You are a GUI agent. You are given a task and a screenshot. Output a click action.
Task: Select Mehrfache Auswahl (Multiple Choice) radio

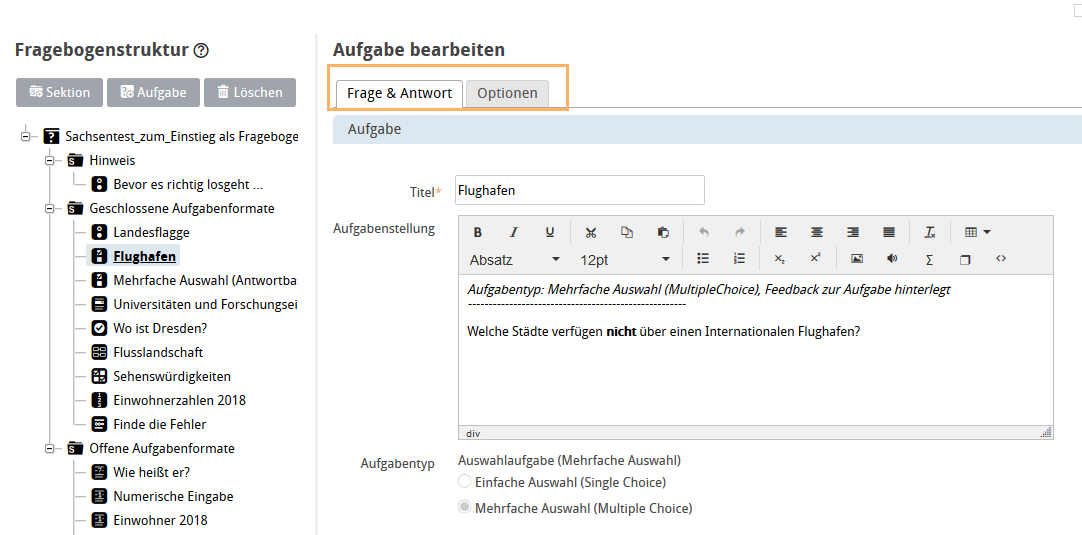465,508
